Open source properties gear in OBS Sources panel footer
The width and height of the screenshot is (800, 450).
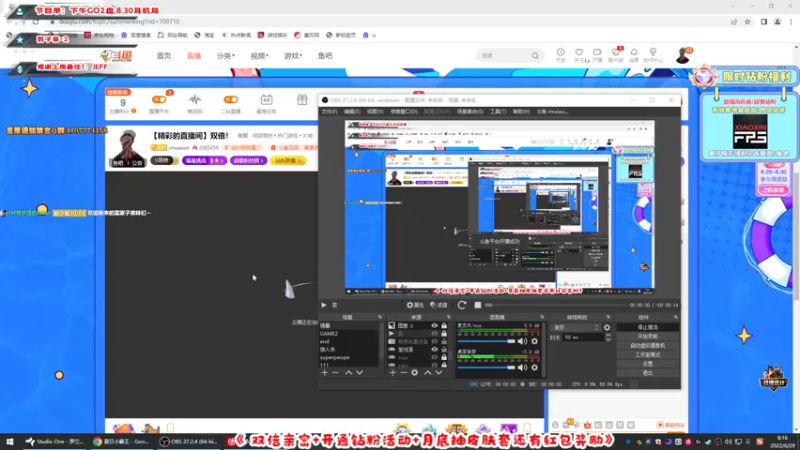click(414, 373)
